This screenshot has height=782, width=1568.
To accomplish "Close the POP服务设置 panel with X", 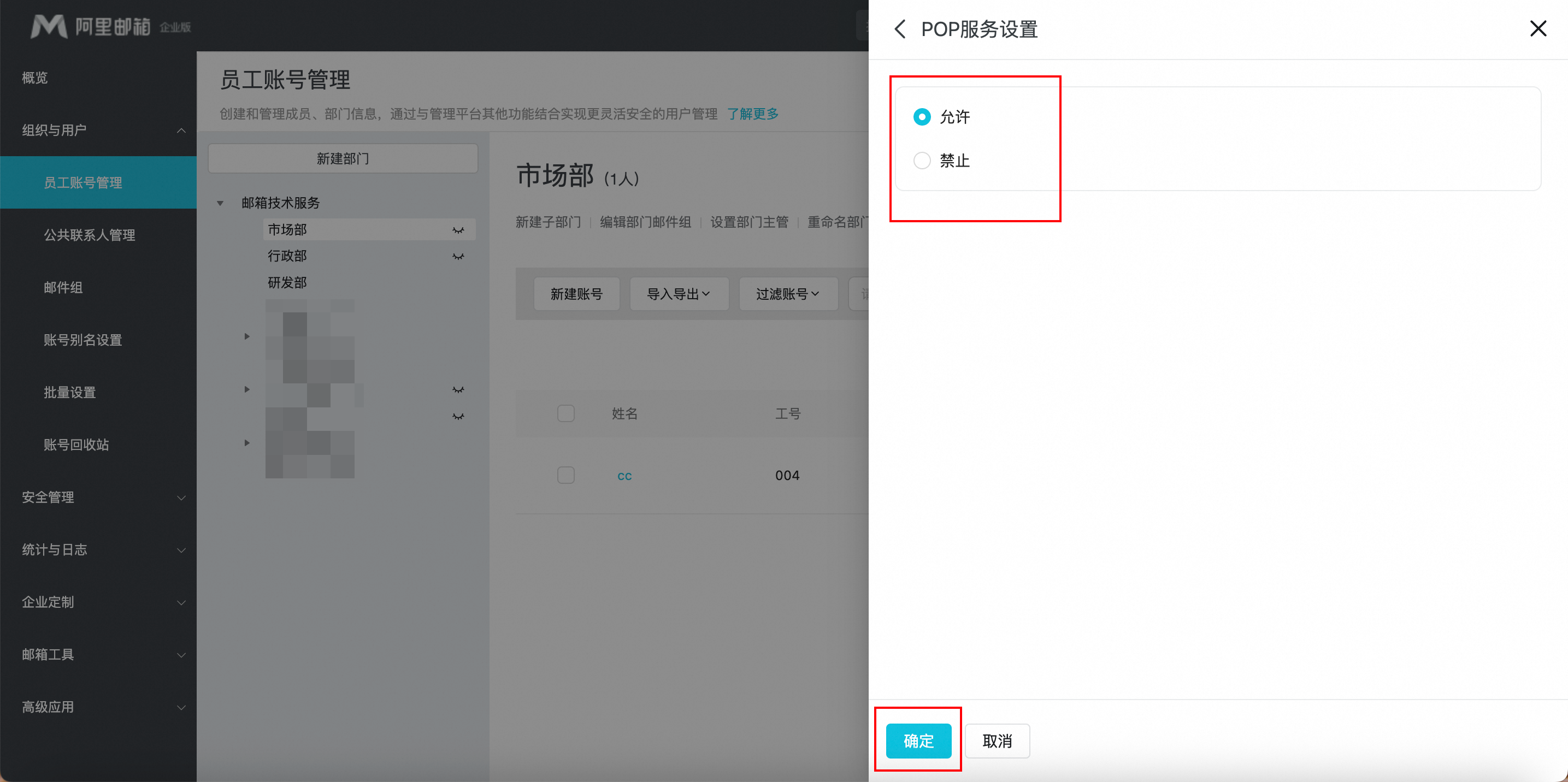I will pos(1537,28).
